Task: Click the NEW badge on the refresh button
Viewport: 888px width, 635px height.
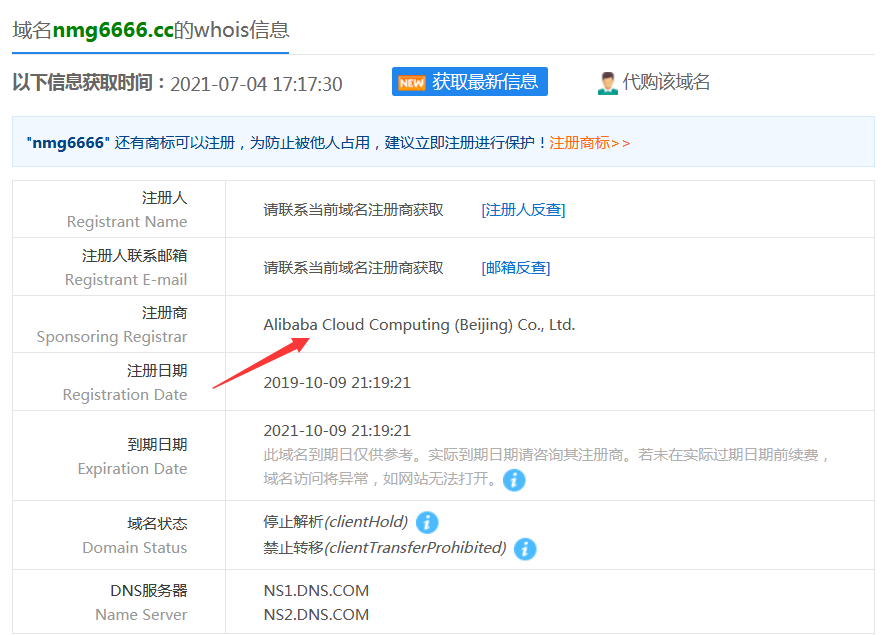Action: pos(411,83)
